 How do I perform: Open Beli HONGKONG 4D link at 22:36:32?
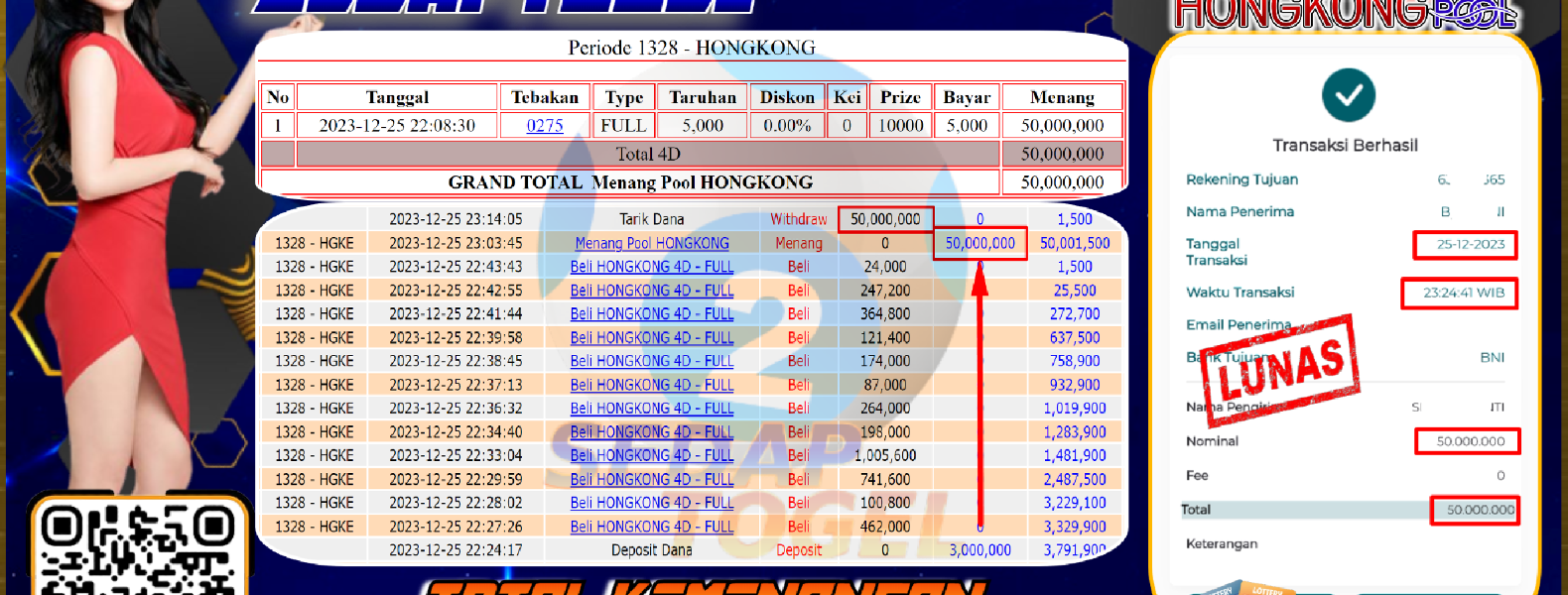[x=652, y=409]
